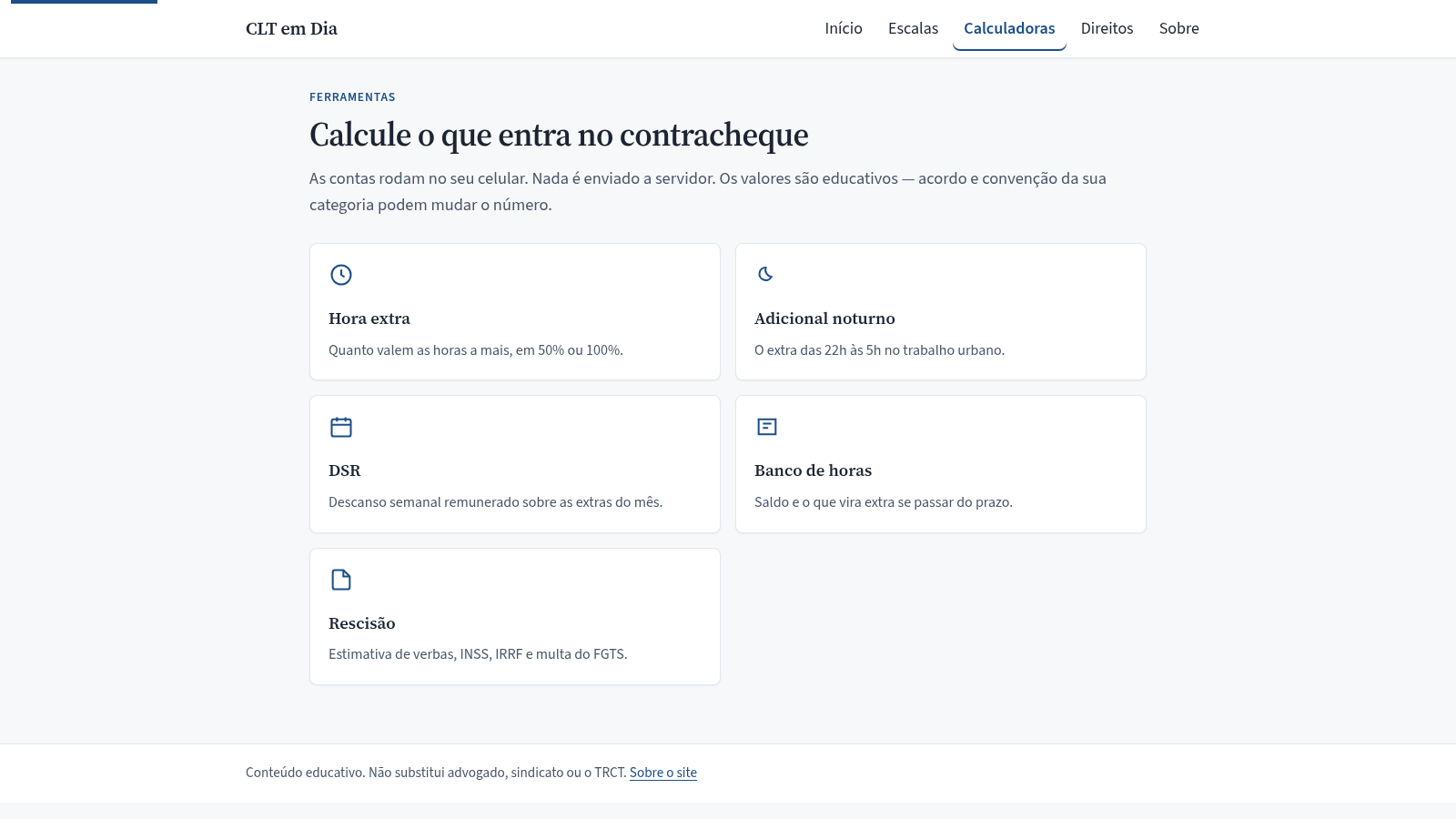Go to Escalas in the navigation

[913, 28]
